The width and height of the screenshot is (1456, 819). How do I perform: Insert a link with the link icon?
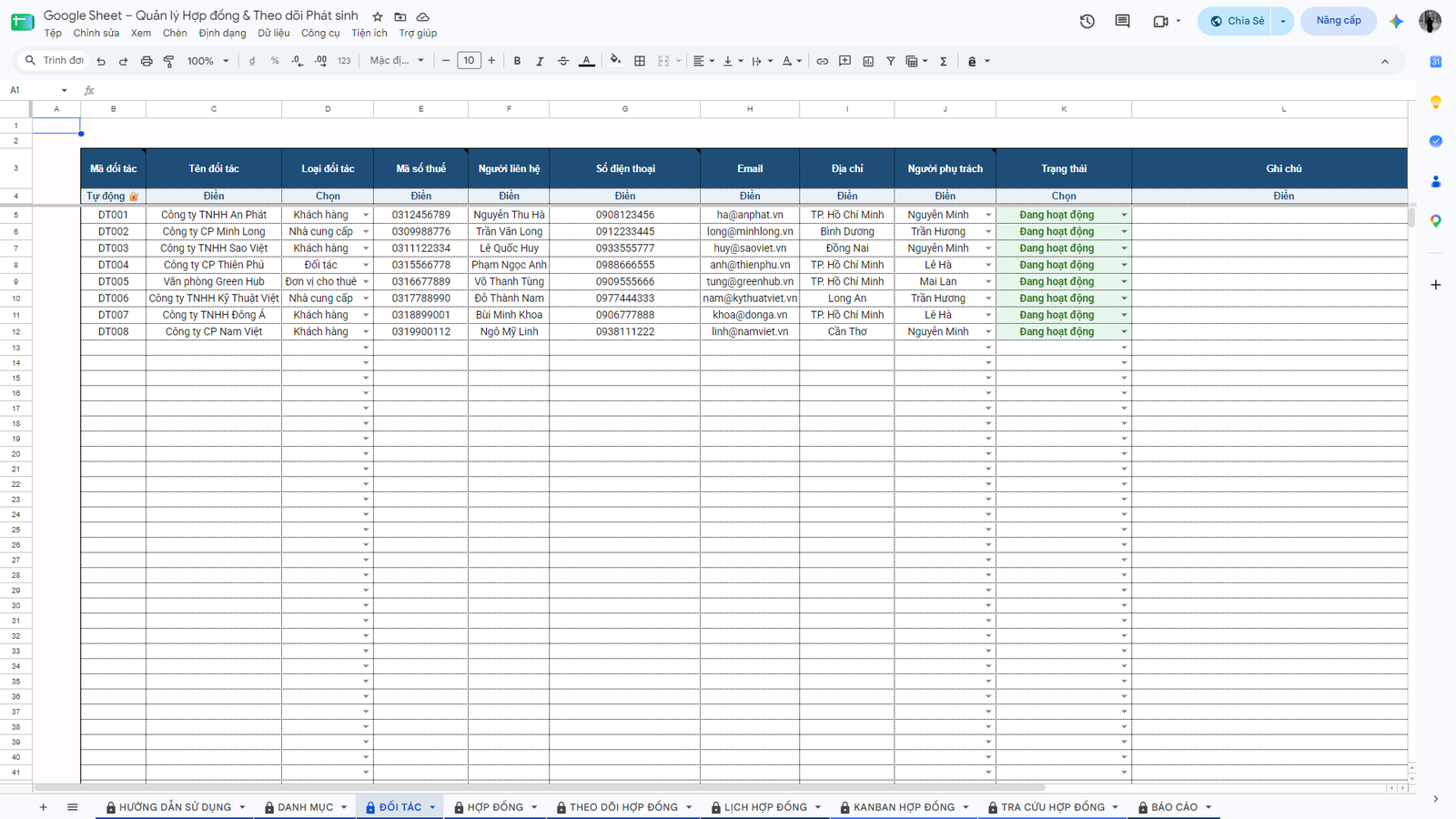tap(823, 61)
